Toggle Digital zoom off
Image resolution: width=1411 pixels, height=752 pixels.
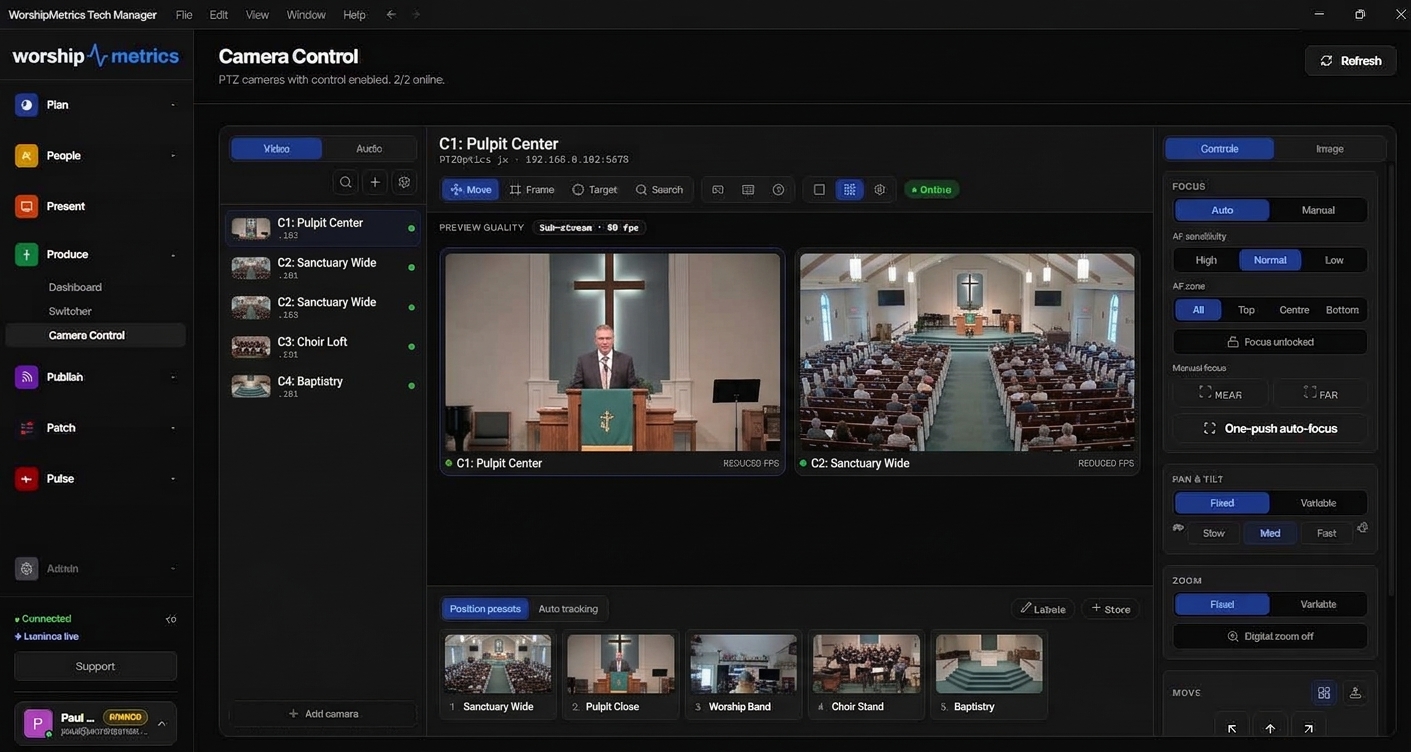click(1270, 637)
